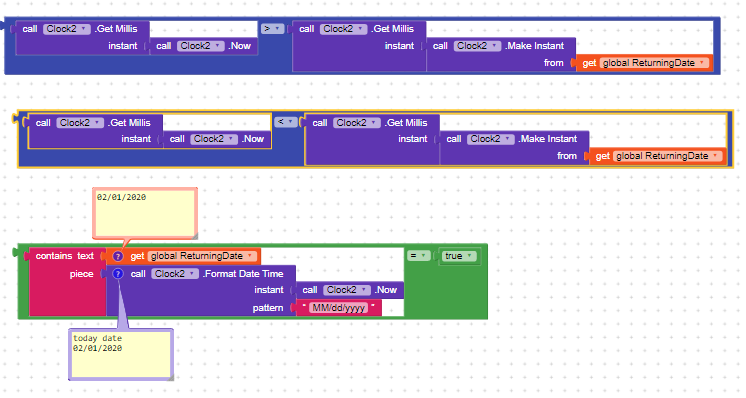Click the help icon beside get global ReturningDate

pyautogui.click(x=118, y=256)
